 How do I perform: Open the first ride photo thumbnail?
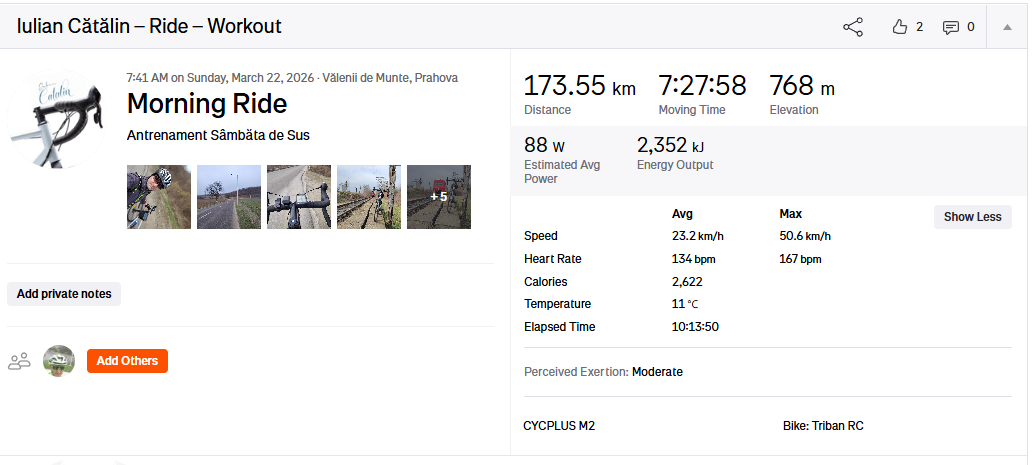pos(158,197)
